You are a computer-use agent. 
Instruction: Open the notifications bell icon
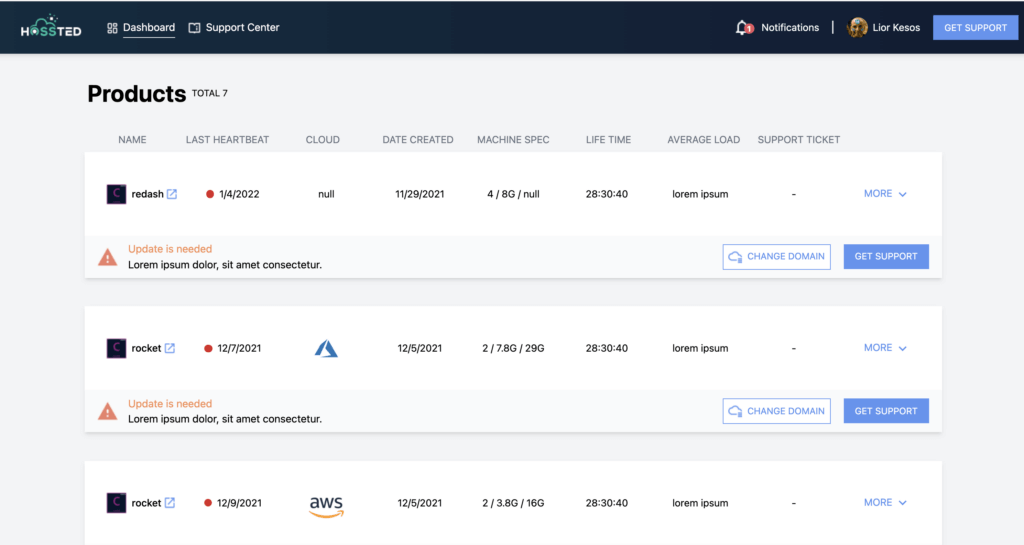click(x=743, y=27)
